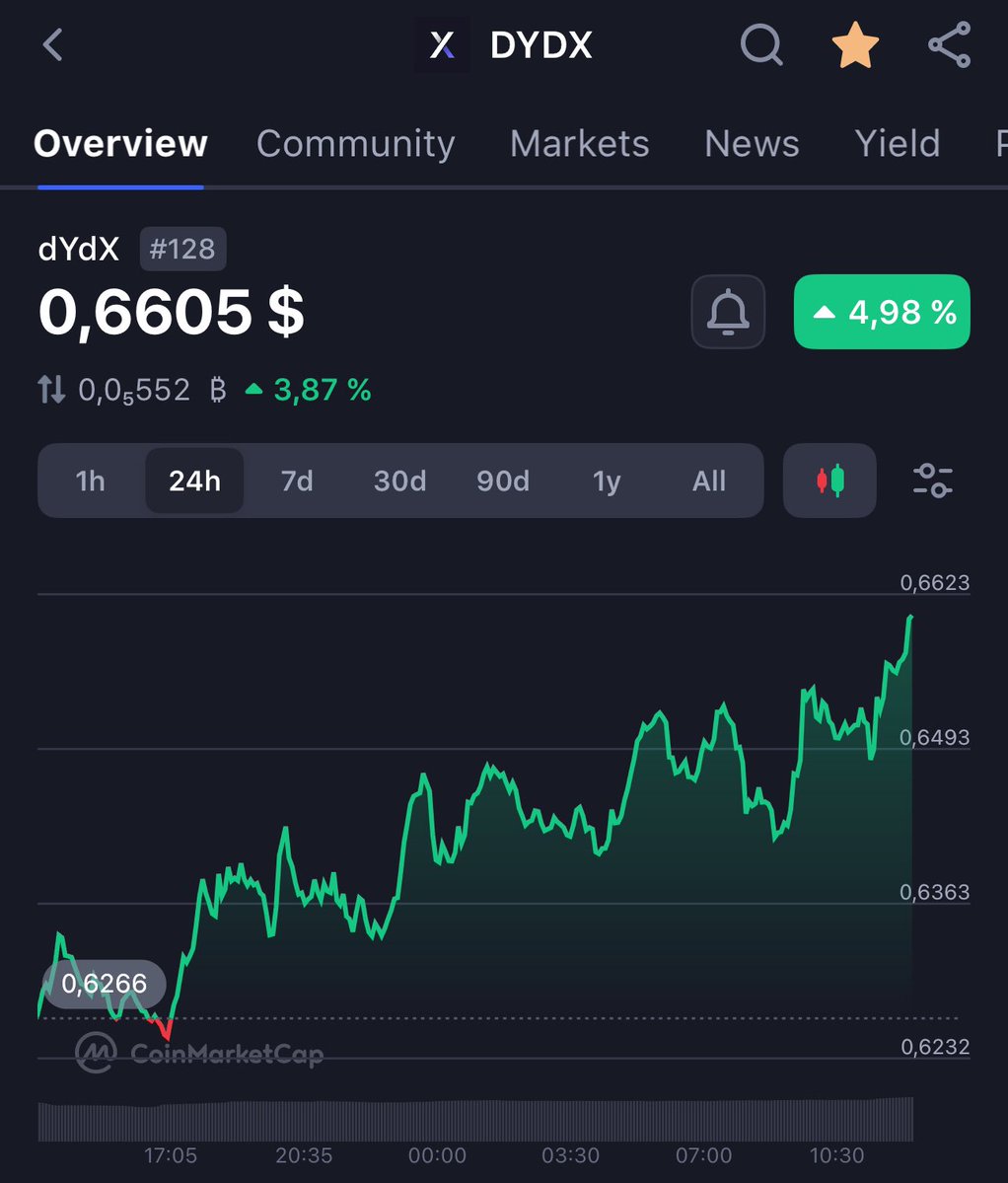Tap the 07:00 time label
The image size is (1008, 1183).
click(703, 1155)
